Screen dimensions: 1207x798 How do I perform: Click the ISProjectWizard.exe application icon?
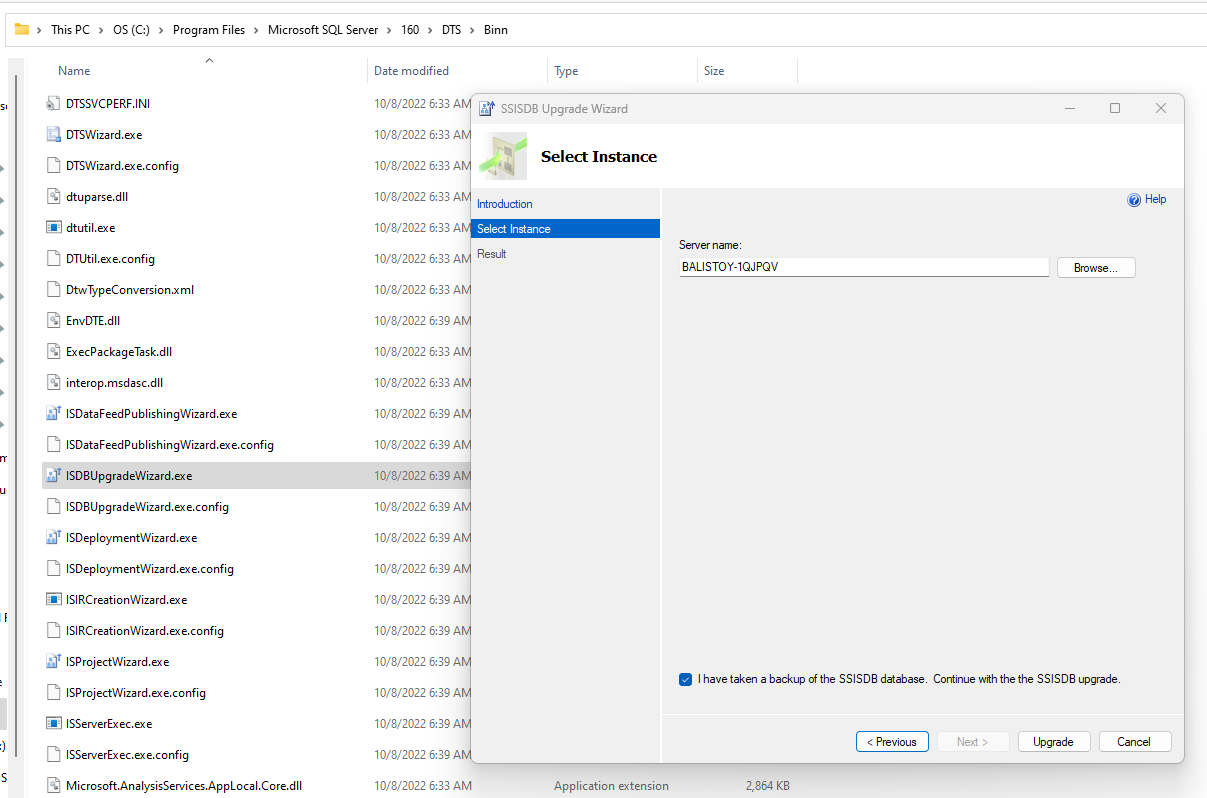coord(54,661)
